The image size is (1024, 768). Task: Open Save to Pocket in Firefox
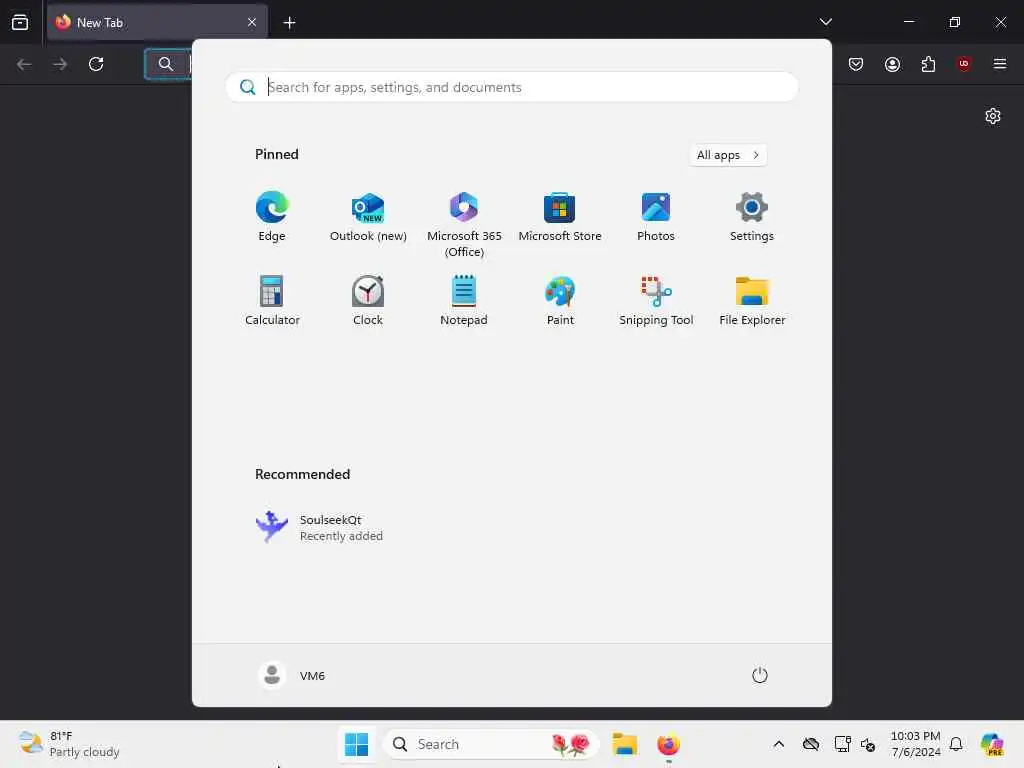856,64
